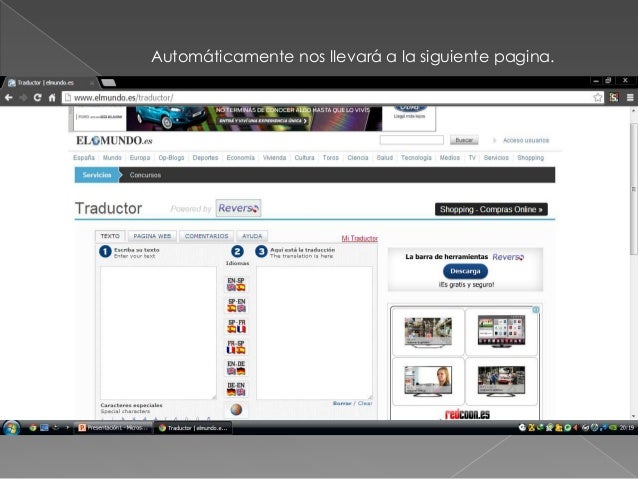
Task: Select the EN-DE language pair flags
Action: pyautogui.click(x=236, y=368)
